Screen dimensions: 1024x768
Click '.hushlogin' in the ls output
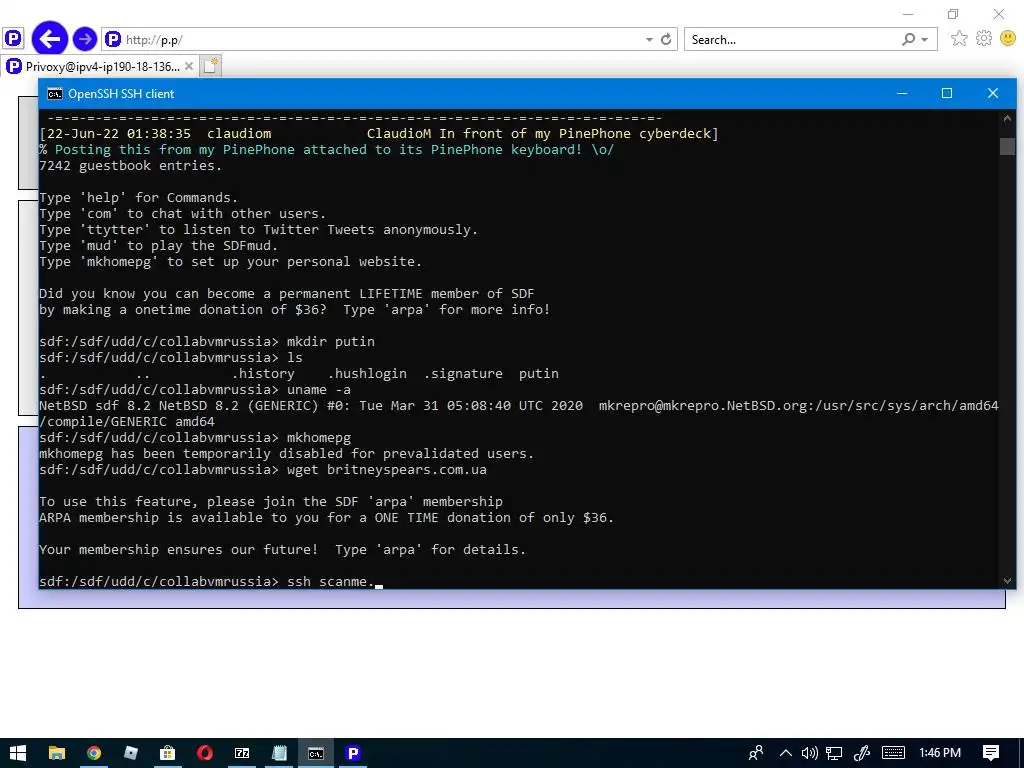point(367,374)
